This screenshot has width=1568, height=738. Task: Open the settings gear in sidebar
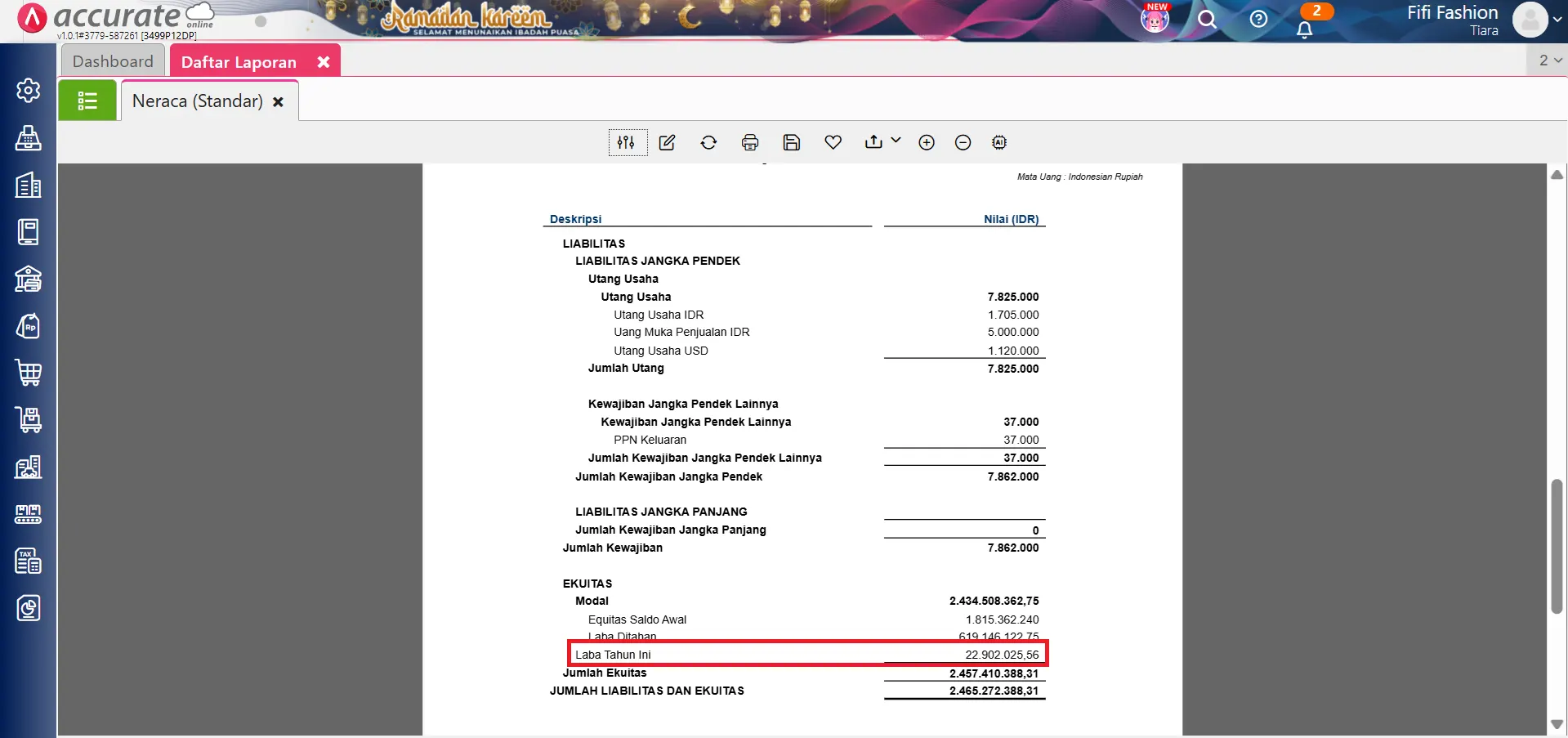tap(29, 90)
